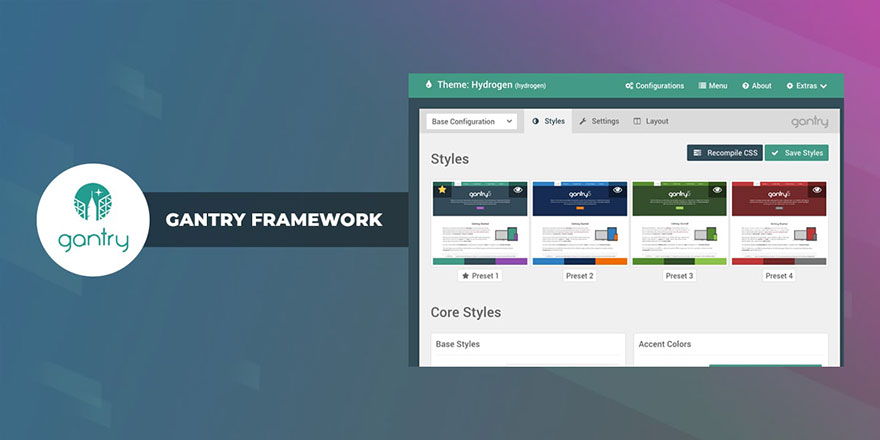
Task: Click the Preset 3 label
Action: [679, 276]
